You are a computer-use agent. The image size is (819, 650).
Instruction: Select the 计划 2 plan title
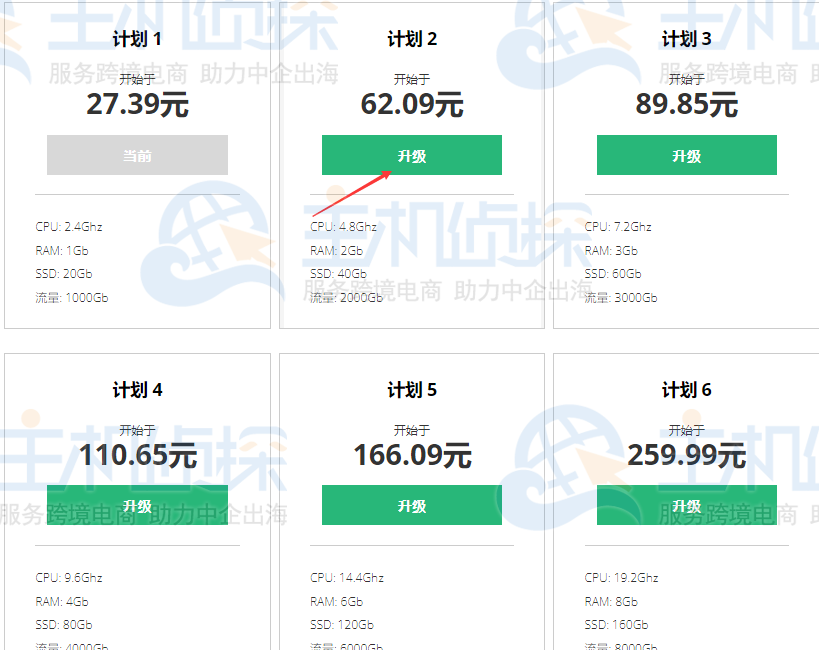pos(411,38)
